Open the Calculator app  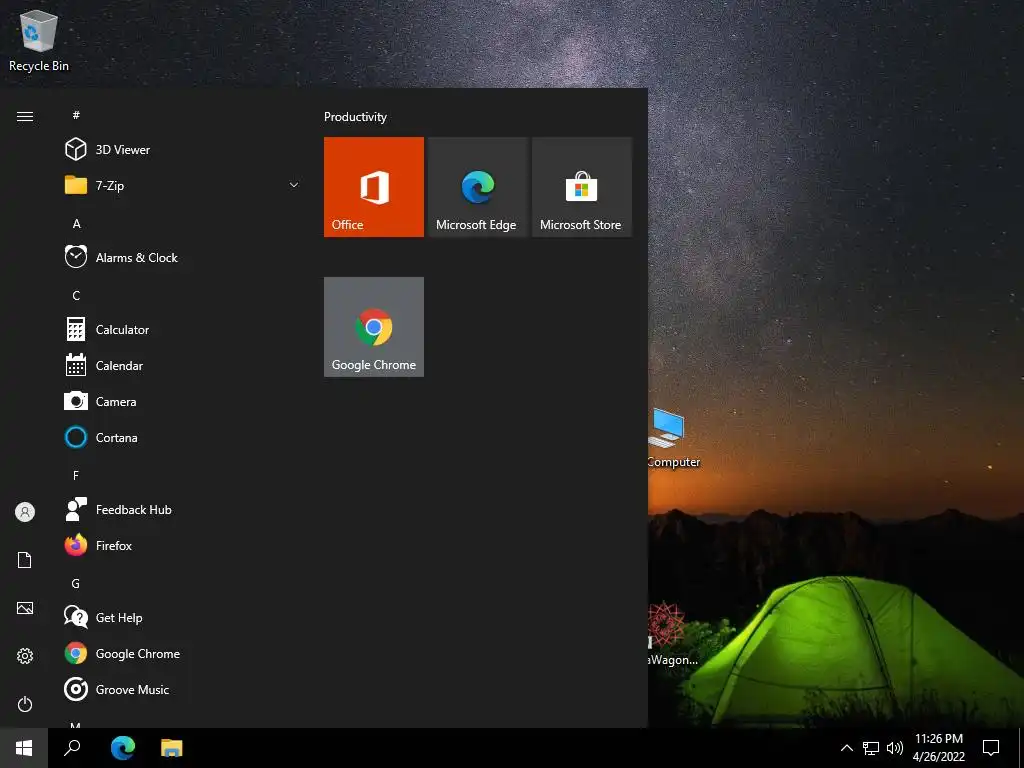[182, 329]
